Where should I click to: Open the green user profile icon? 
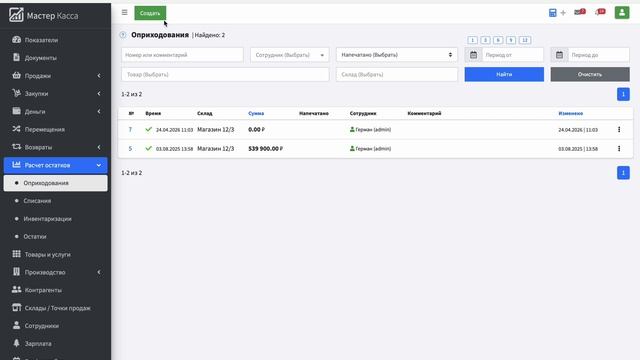coord(622,13)
